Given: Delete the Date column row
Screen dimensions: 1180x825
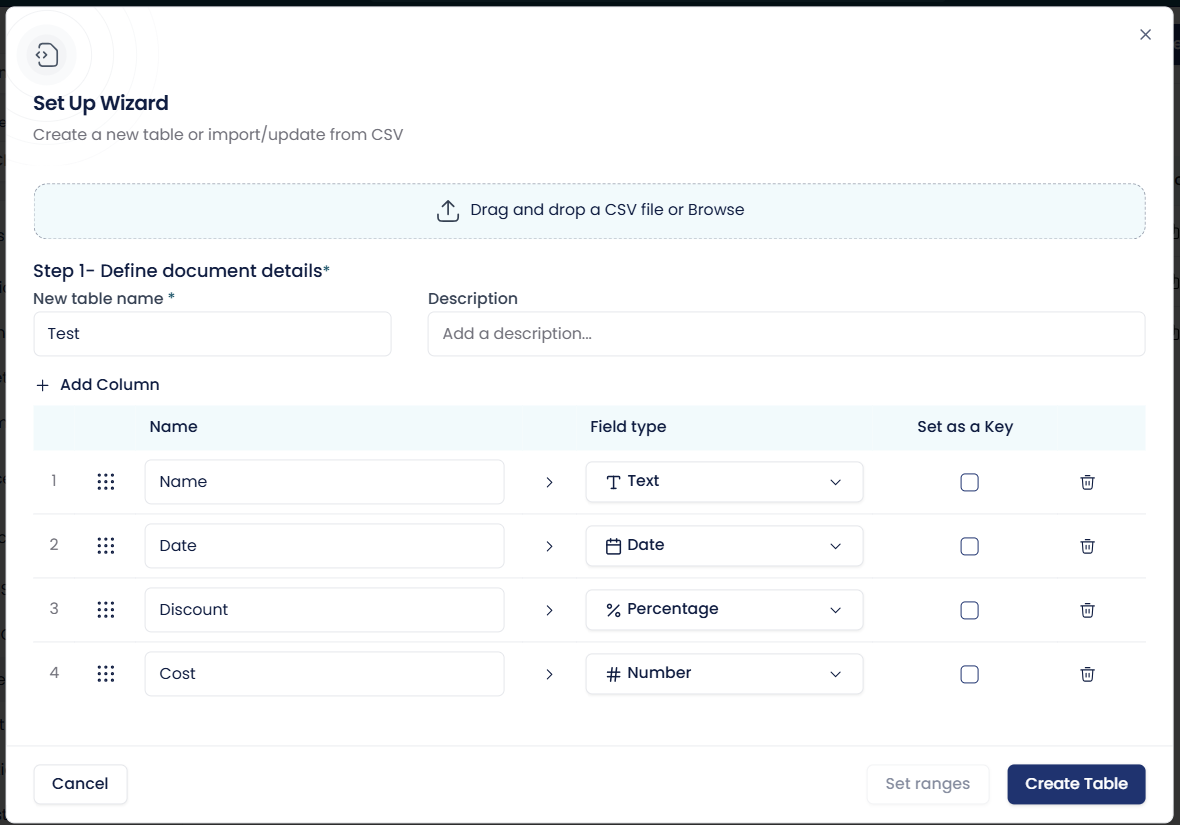Looking at the screenshot, I should [x=1087, y=546].
